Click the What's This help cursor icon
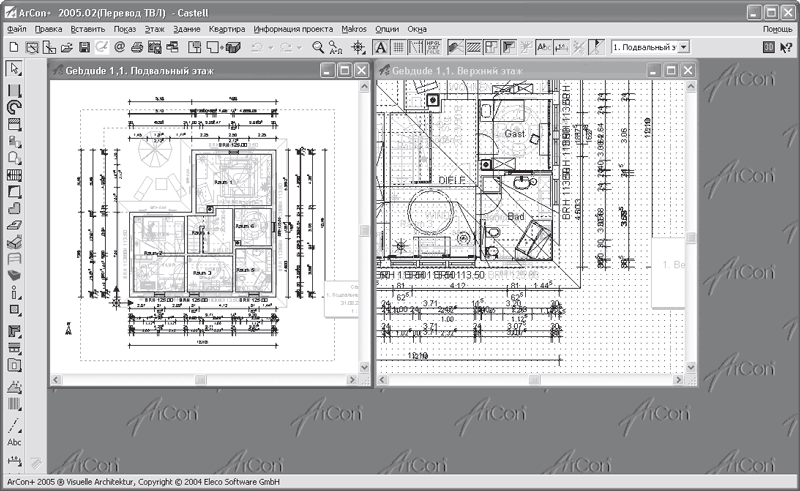The image size is (800, 491). [786, 47]
